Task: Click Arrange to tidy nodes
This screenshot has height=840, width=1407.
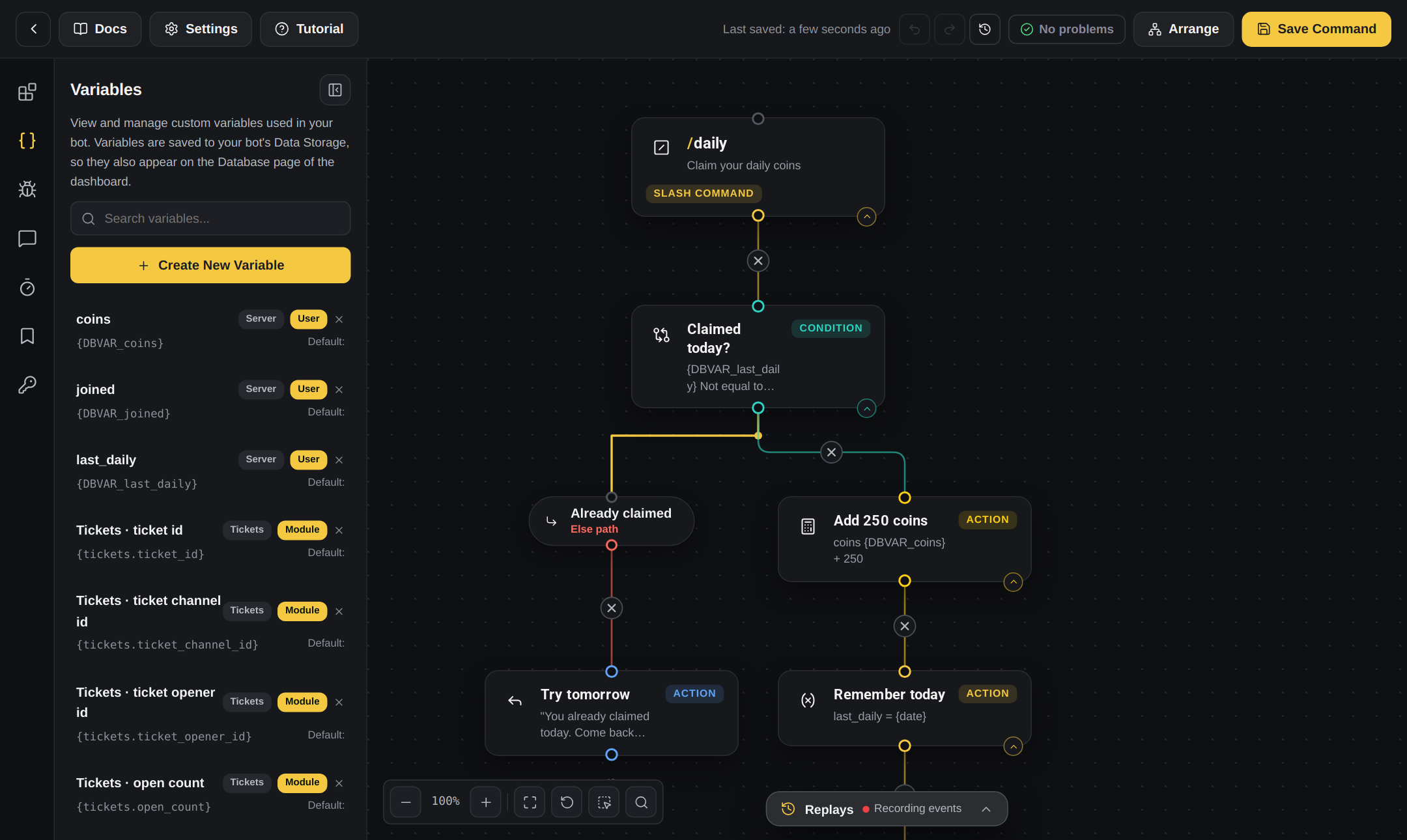Action: click(x=1184, y=29)
